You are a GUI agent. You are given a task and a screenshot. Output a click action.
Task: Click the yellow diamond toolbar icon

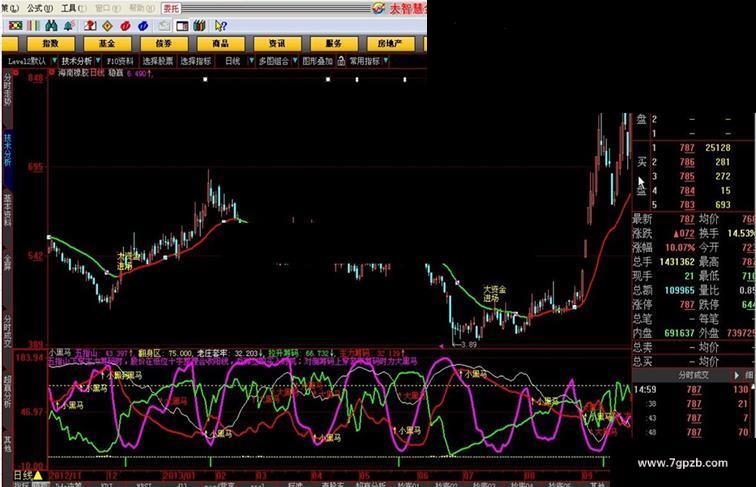[108, 26]
